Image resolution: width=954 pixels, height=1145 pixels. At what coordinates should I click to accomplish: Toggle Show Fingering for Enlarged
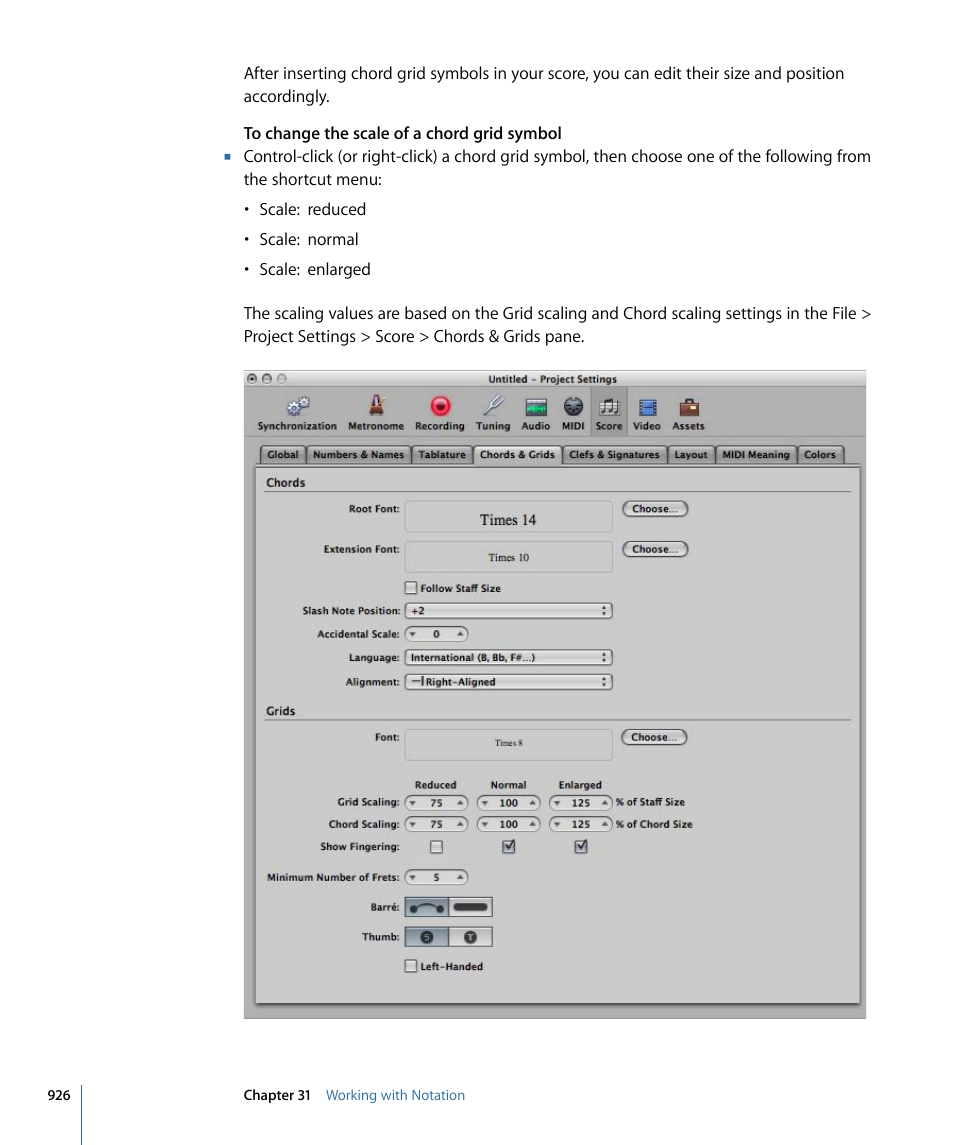click(581, 846)
